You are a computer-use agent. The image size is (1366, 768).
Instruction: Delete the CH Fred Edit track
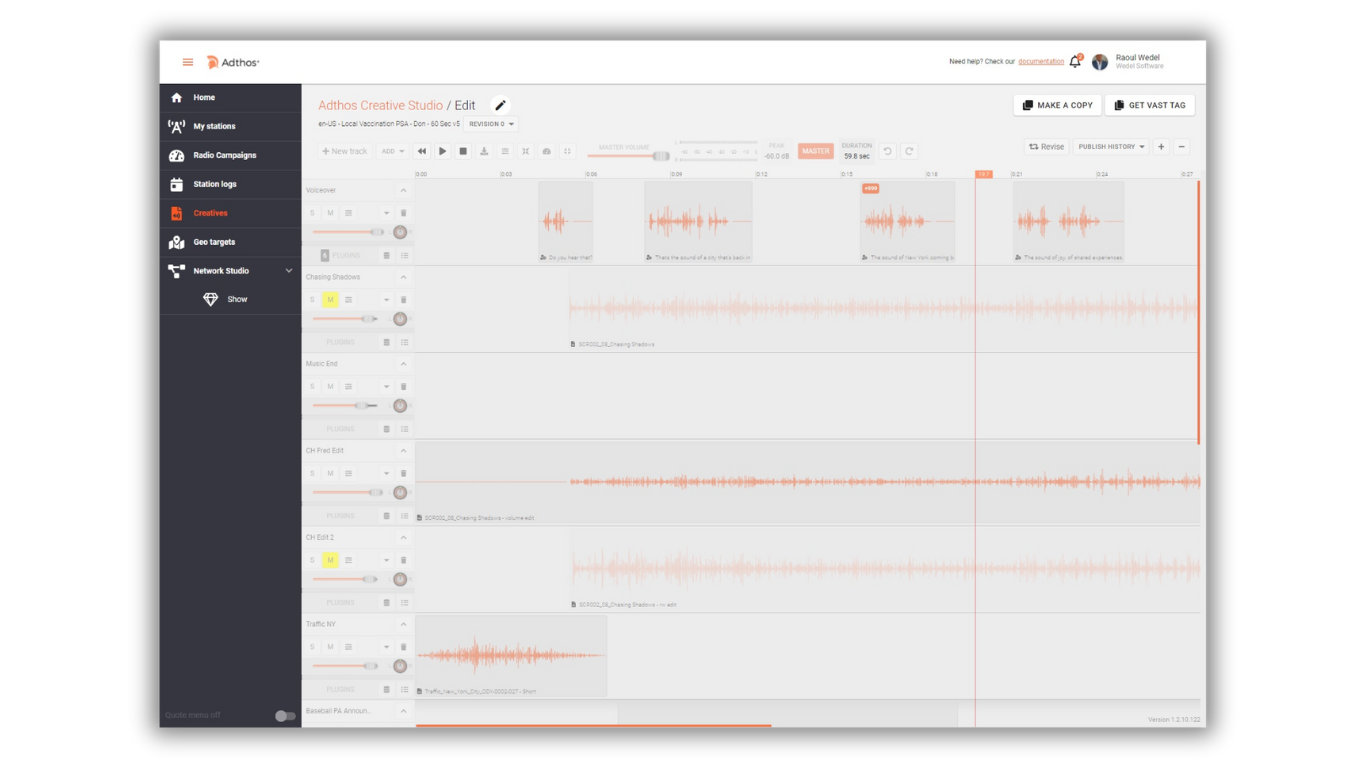tap(404, 473)
